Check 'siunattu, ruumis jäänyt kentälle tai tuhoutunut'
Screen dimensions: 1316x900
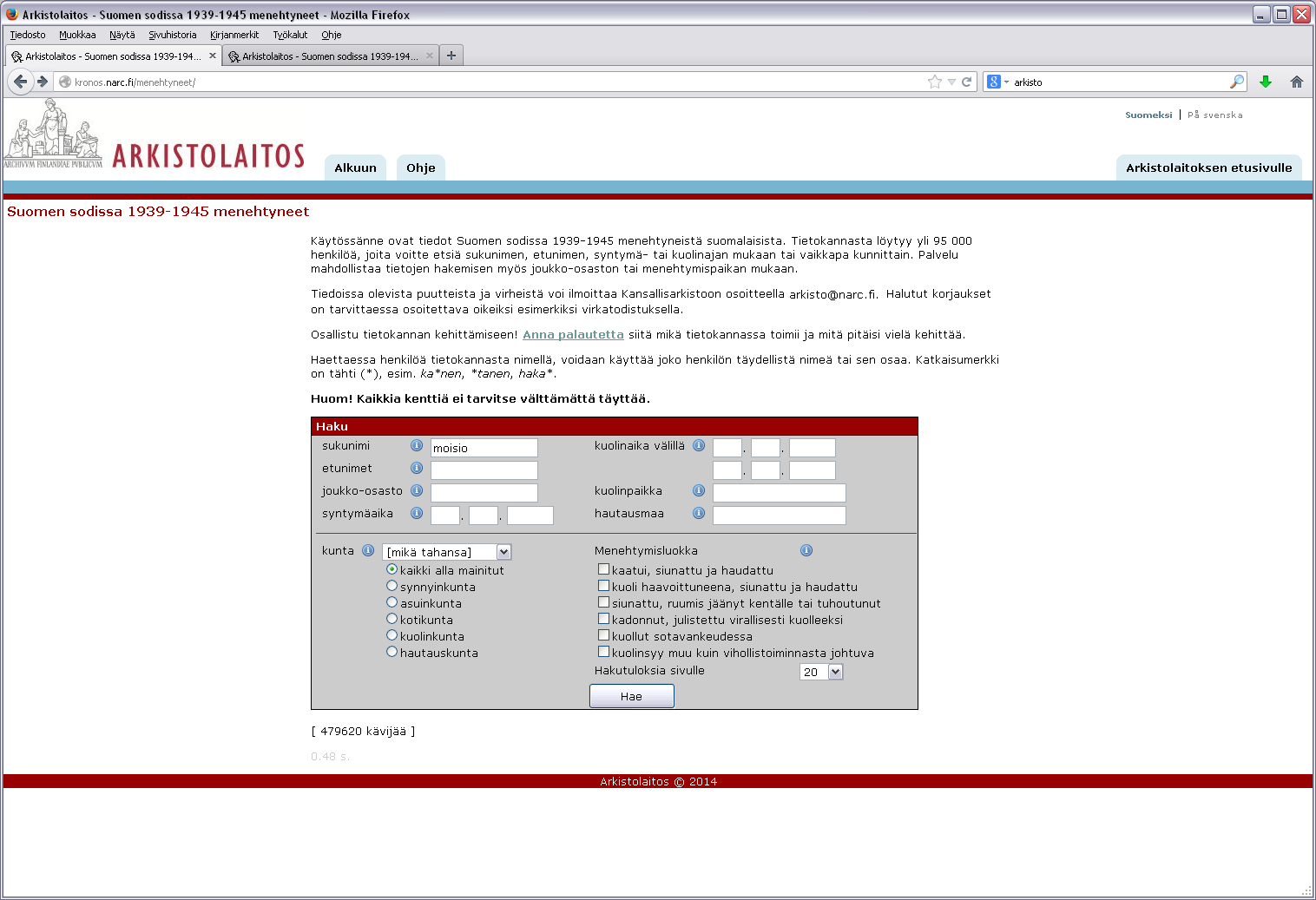603,602
